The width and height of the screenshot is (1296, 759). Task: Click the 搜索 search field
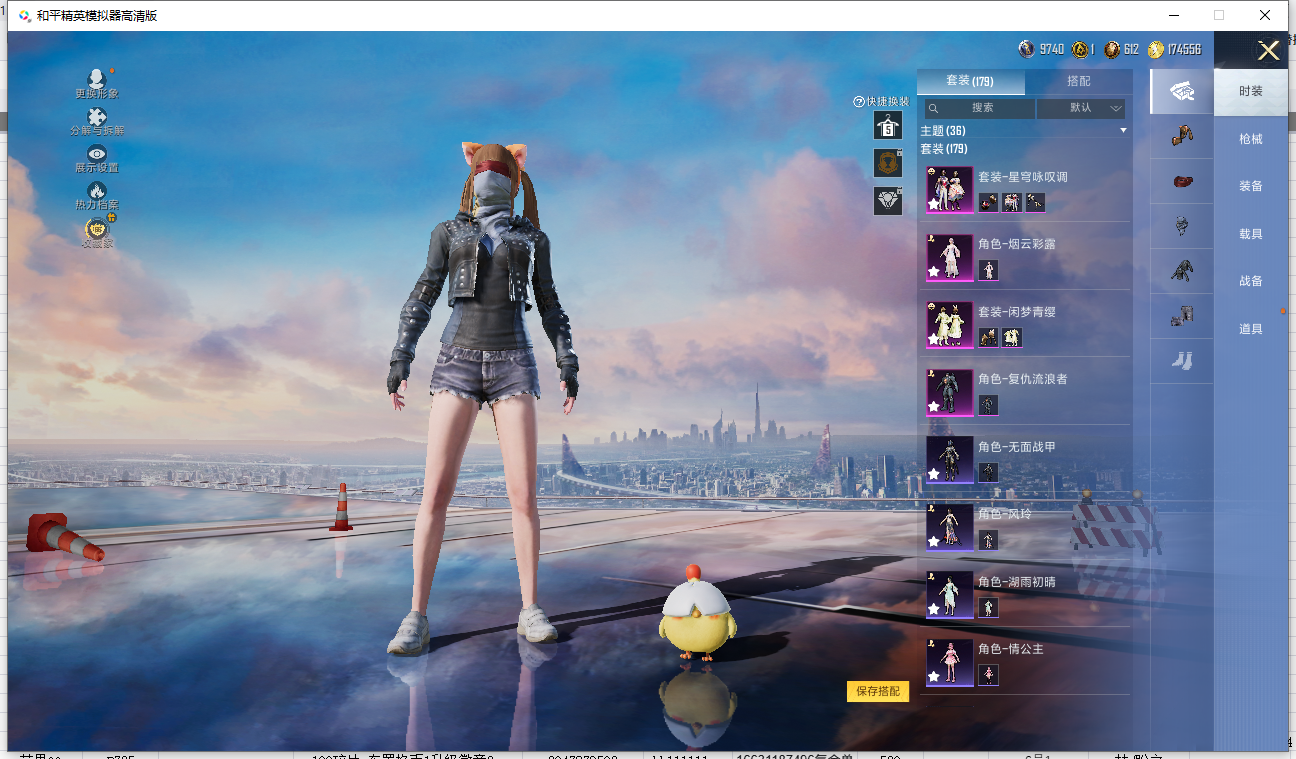click(x=980, y=108)
